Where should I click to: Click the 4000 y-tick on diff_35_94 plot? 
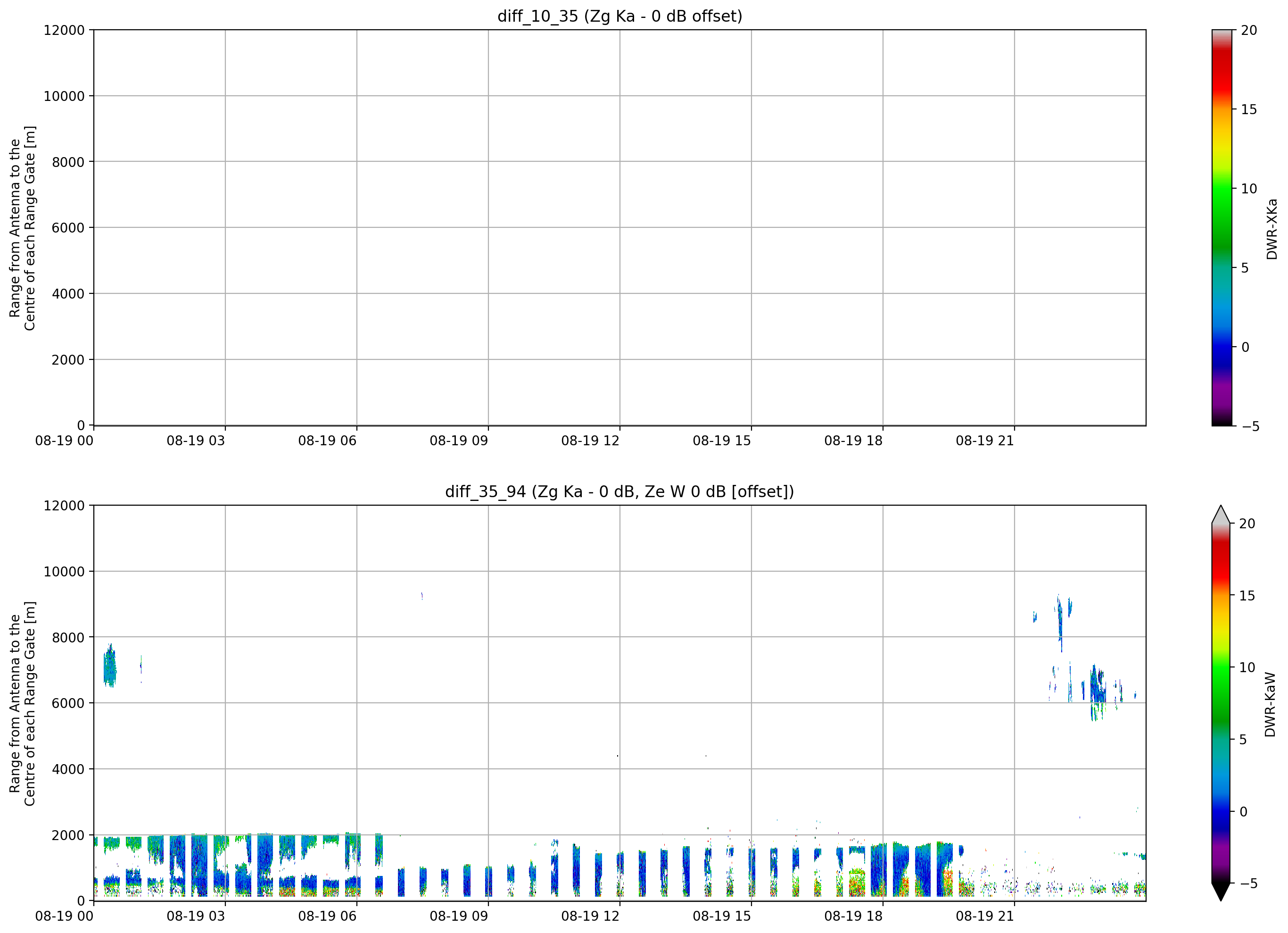(68, 769)
